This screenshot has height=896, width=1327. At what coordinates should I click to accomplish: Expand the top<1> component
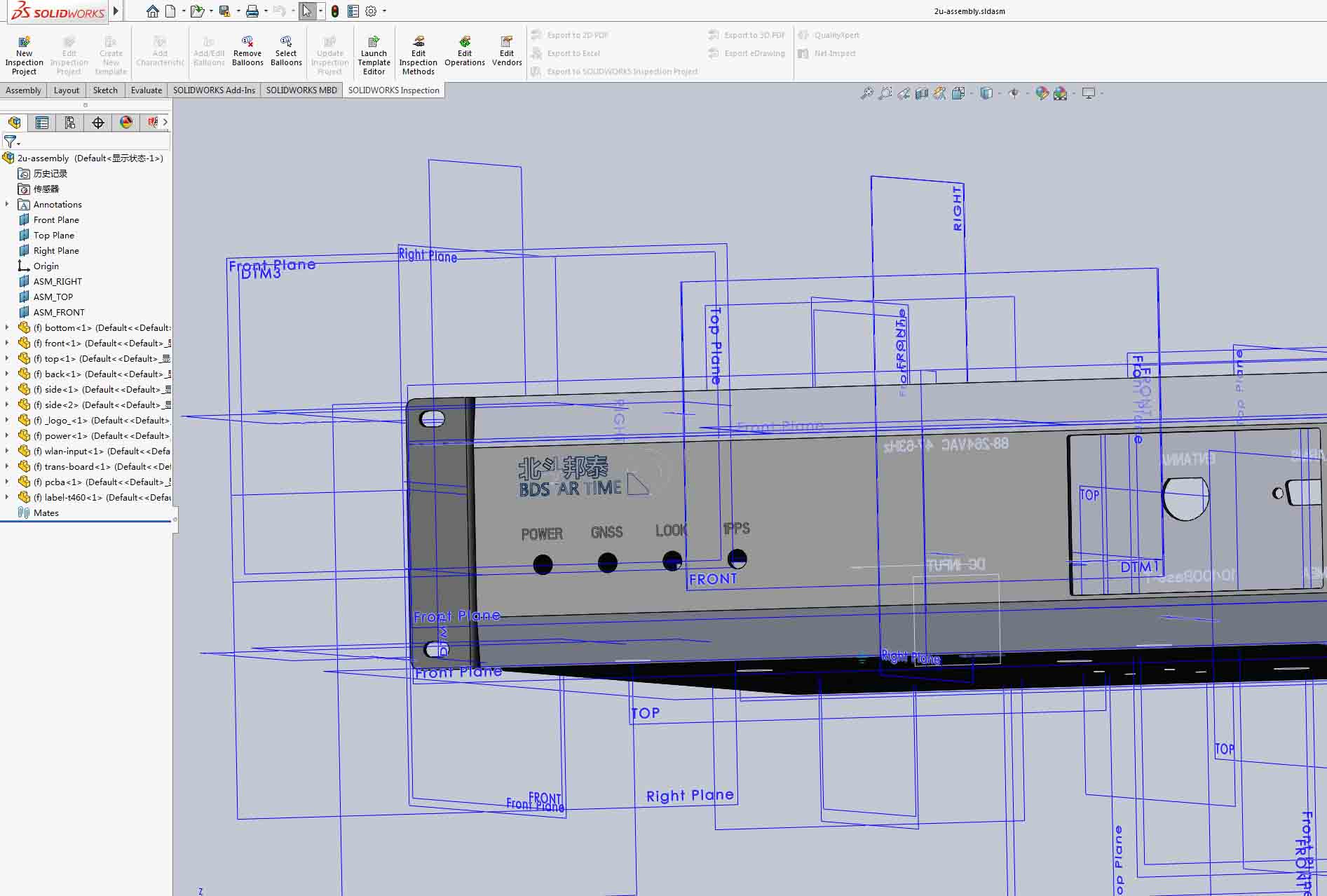click(x=8, y=359)
